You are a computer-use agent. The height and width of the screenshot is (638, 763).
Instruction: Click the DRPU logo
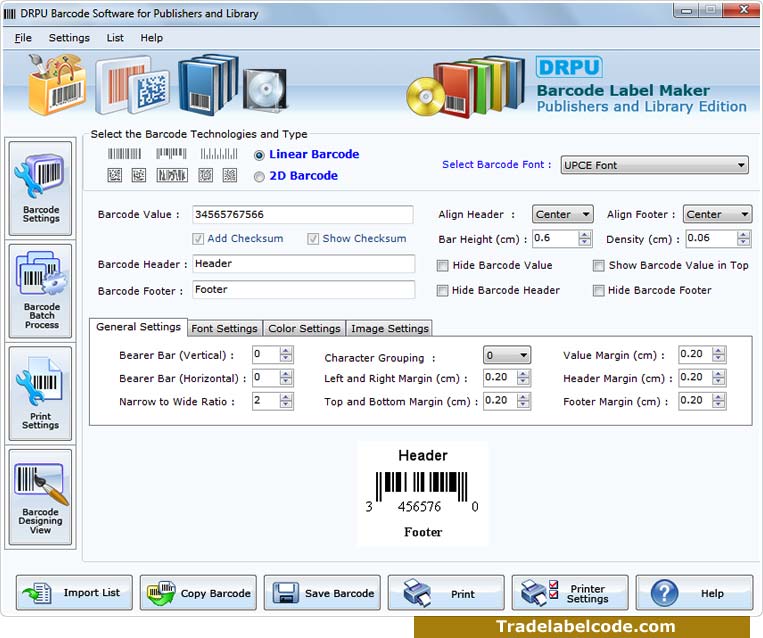(569, 67)
